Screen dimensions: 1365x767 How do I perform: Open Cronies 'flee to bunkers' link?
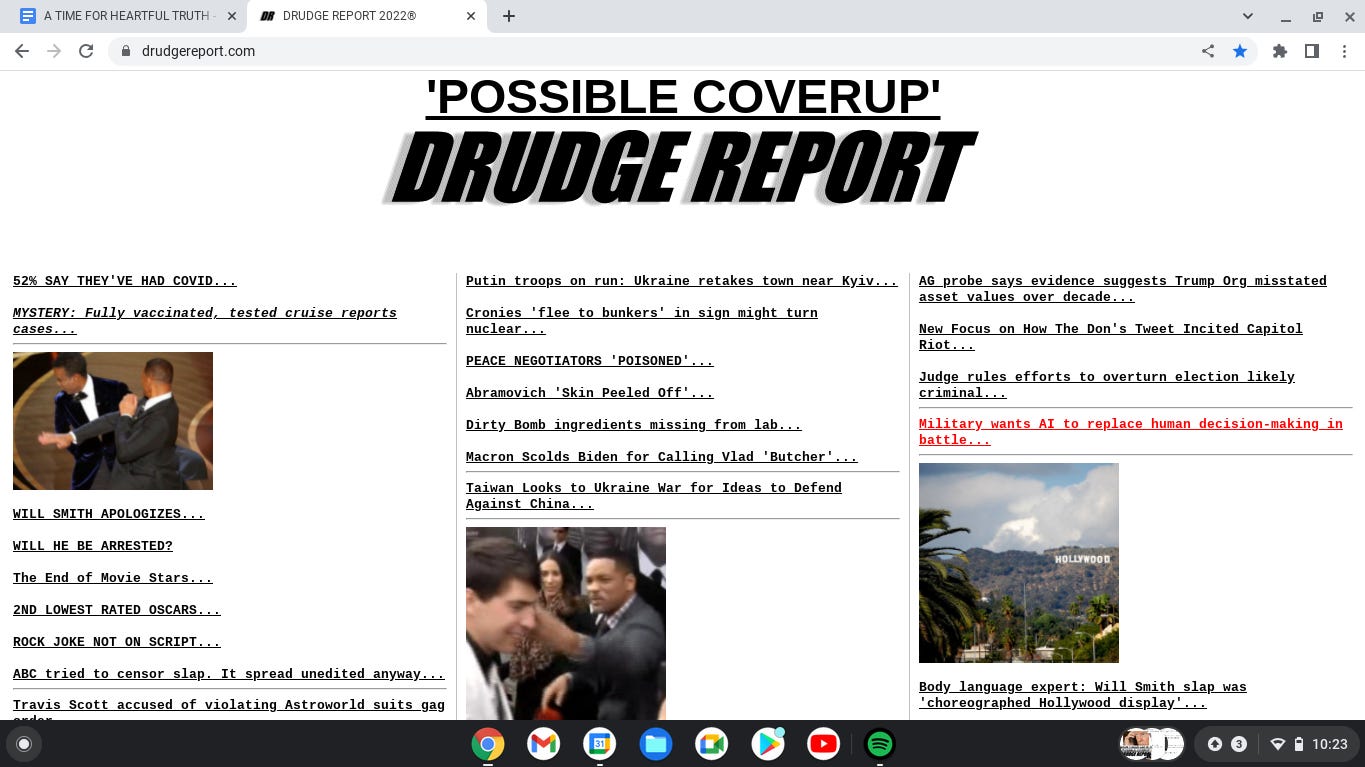[x=642, y=321]
